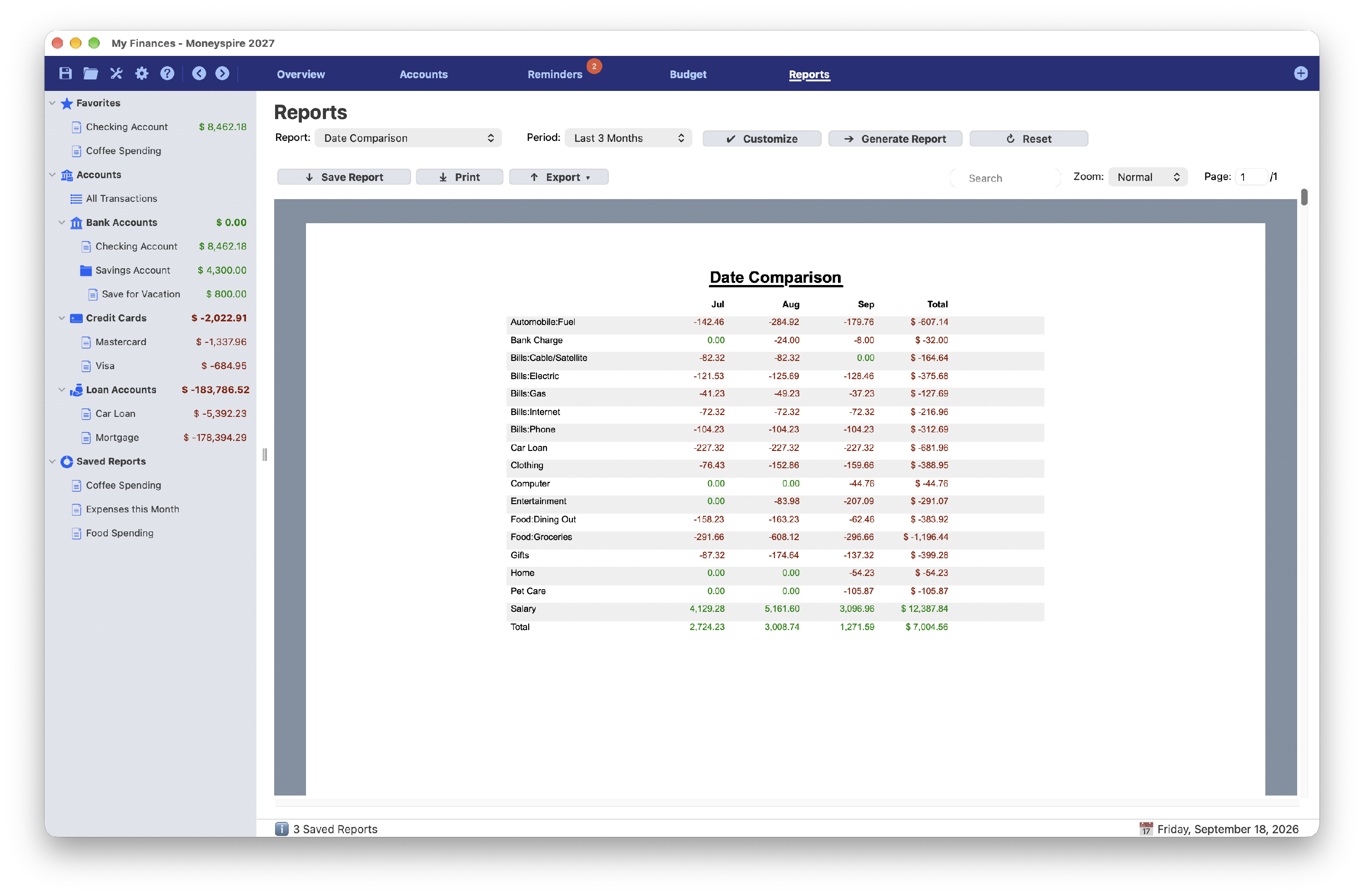This screenshot has height=896, width=1364.
Task: Open the Period dropdown
Action: (x=628, y=138)
